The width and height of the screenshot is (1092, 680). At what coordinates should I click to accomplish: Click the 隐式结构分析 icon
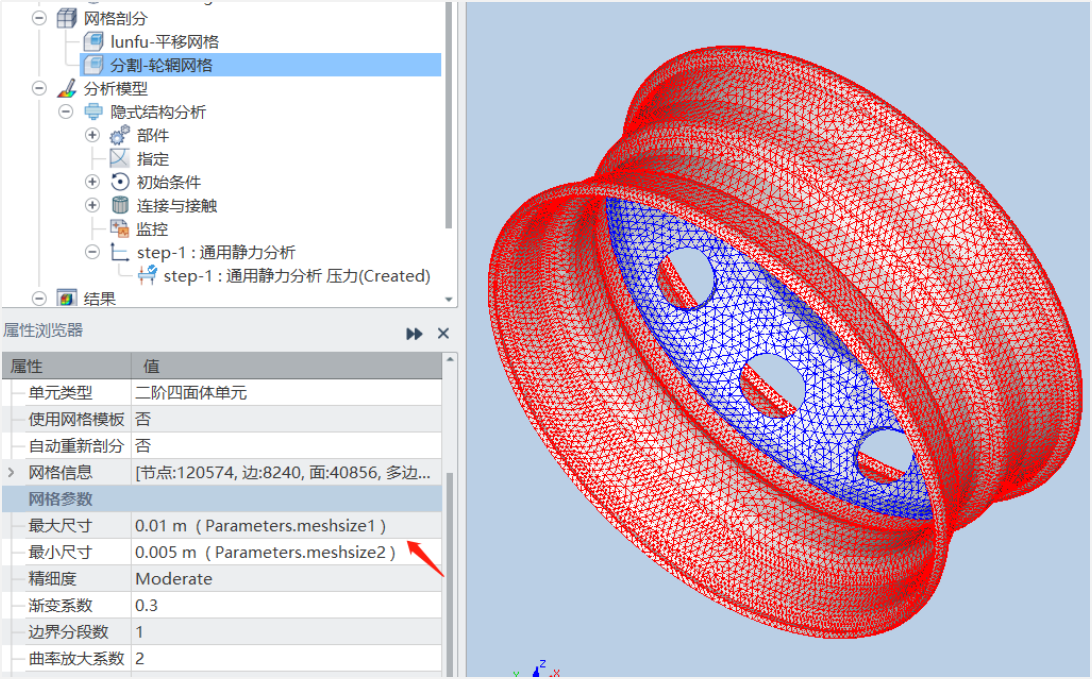pos(93,111)
